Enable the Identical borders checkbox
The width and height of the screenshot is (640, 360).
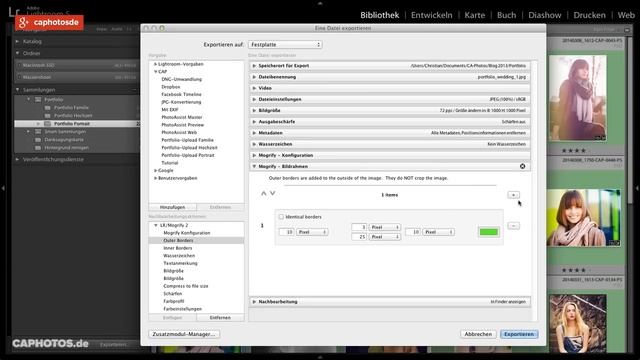281,217
